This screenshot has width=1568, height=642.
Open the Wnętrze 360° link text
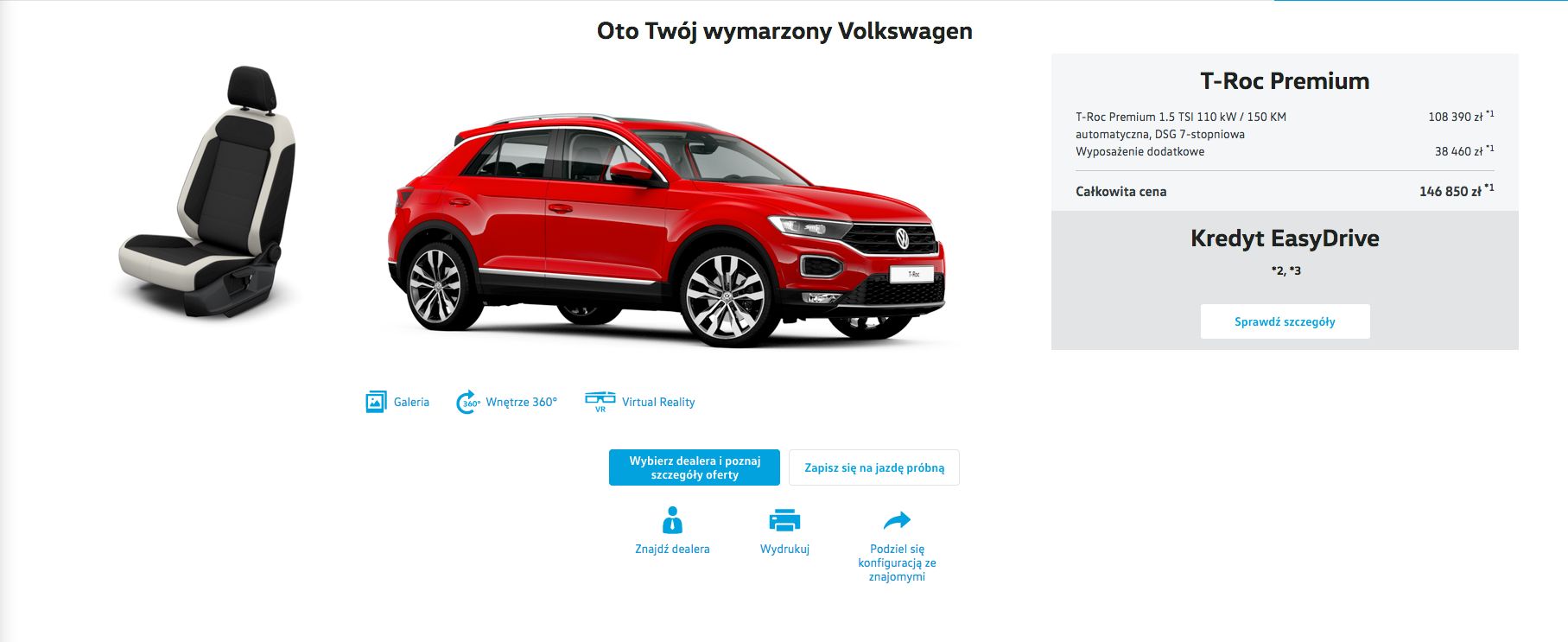[x=521, y=402]
